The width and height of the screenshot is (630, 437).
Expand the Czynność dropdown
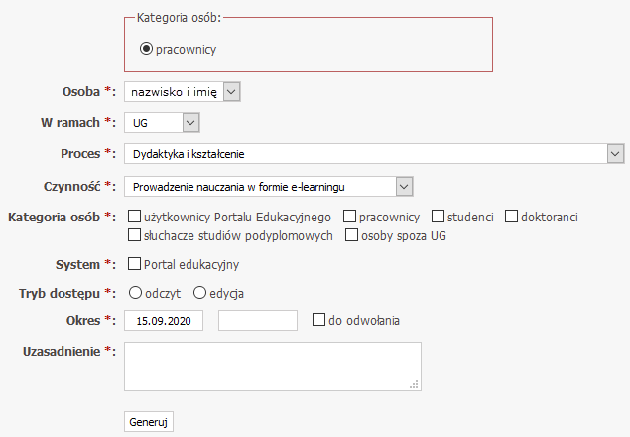268,186
